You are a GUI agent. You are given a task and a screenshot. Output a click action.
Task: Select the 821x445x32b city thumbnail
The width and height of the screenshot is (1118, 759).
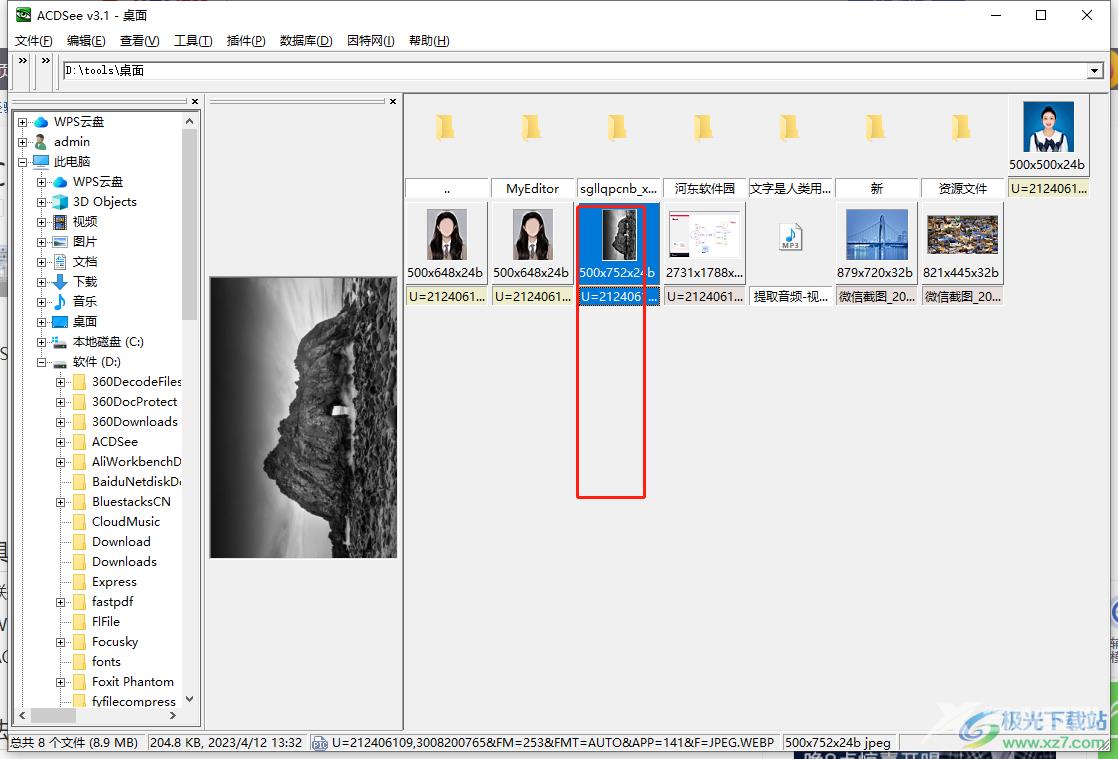tap(963, 234)
